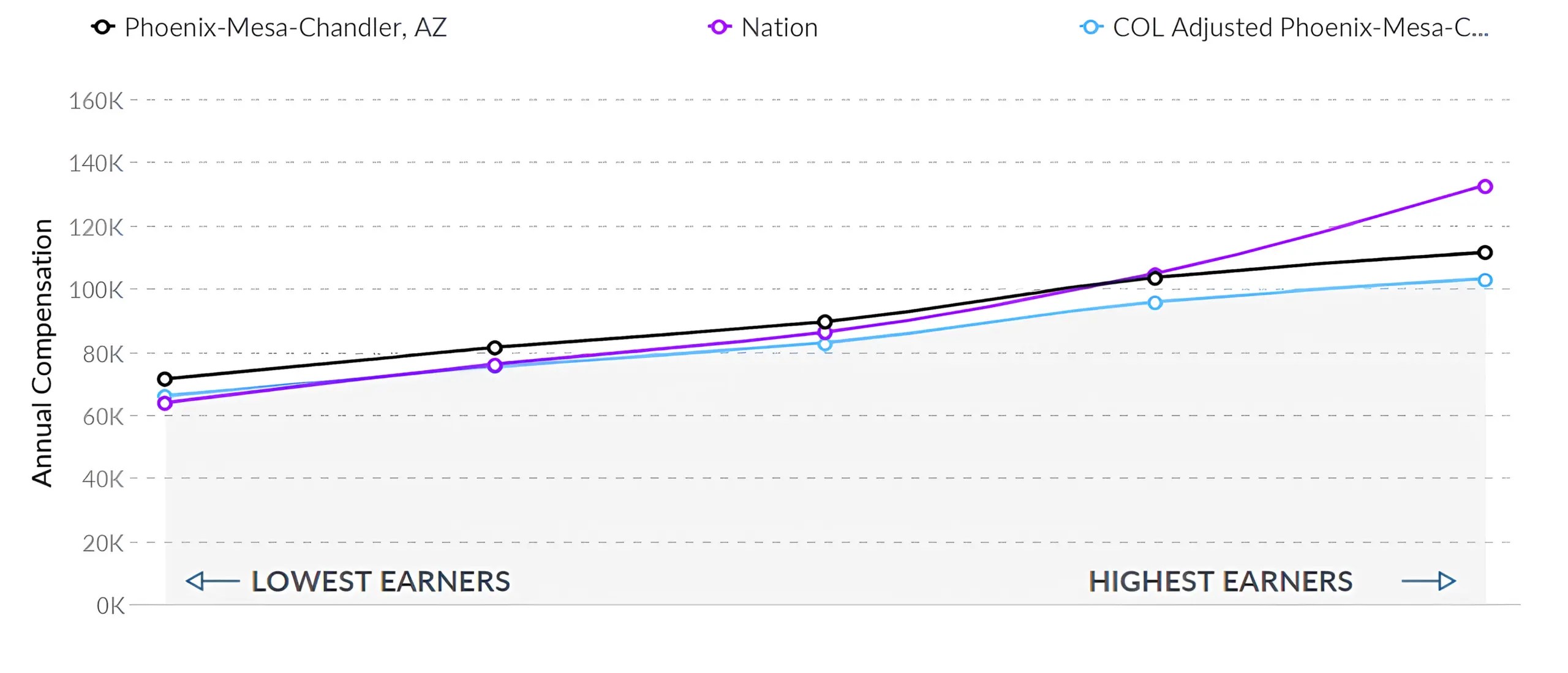Click the middle blue COL Adjusted point
The image size is (1568, 673).
tap(825, 344)
